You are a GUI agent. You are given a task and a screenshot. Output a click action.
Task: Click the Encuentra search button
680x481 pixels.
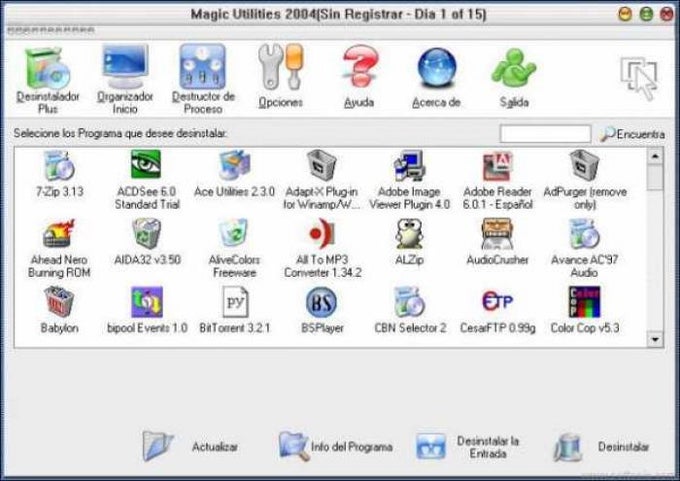[632, 134]
